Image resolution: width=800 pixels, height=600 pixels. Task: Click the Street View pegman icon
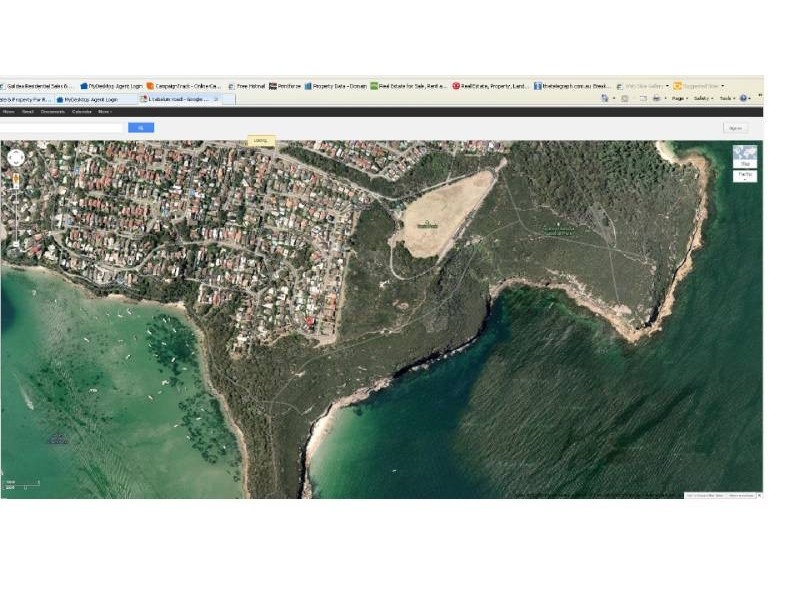tap(15, 180)
